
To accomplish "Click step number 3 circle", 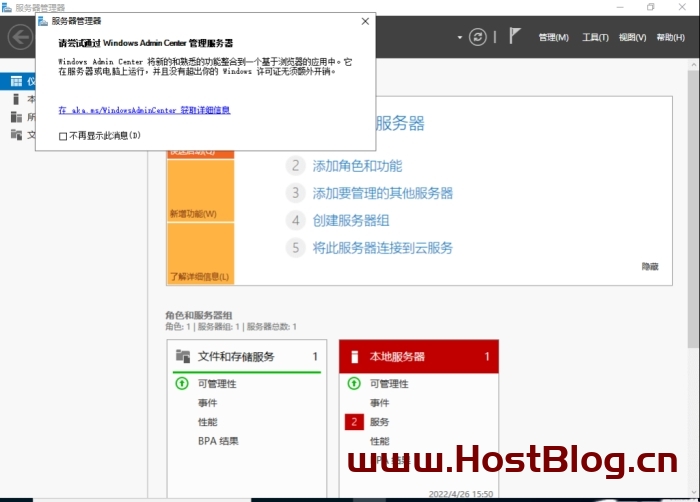I will tap(296, 193).
